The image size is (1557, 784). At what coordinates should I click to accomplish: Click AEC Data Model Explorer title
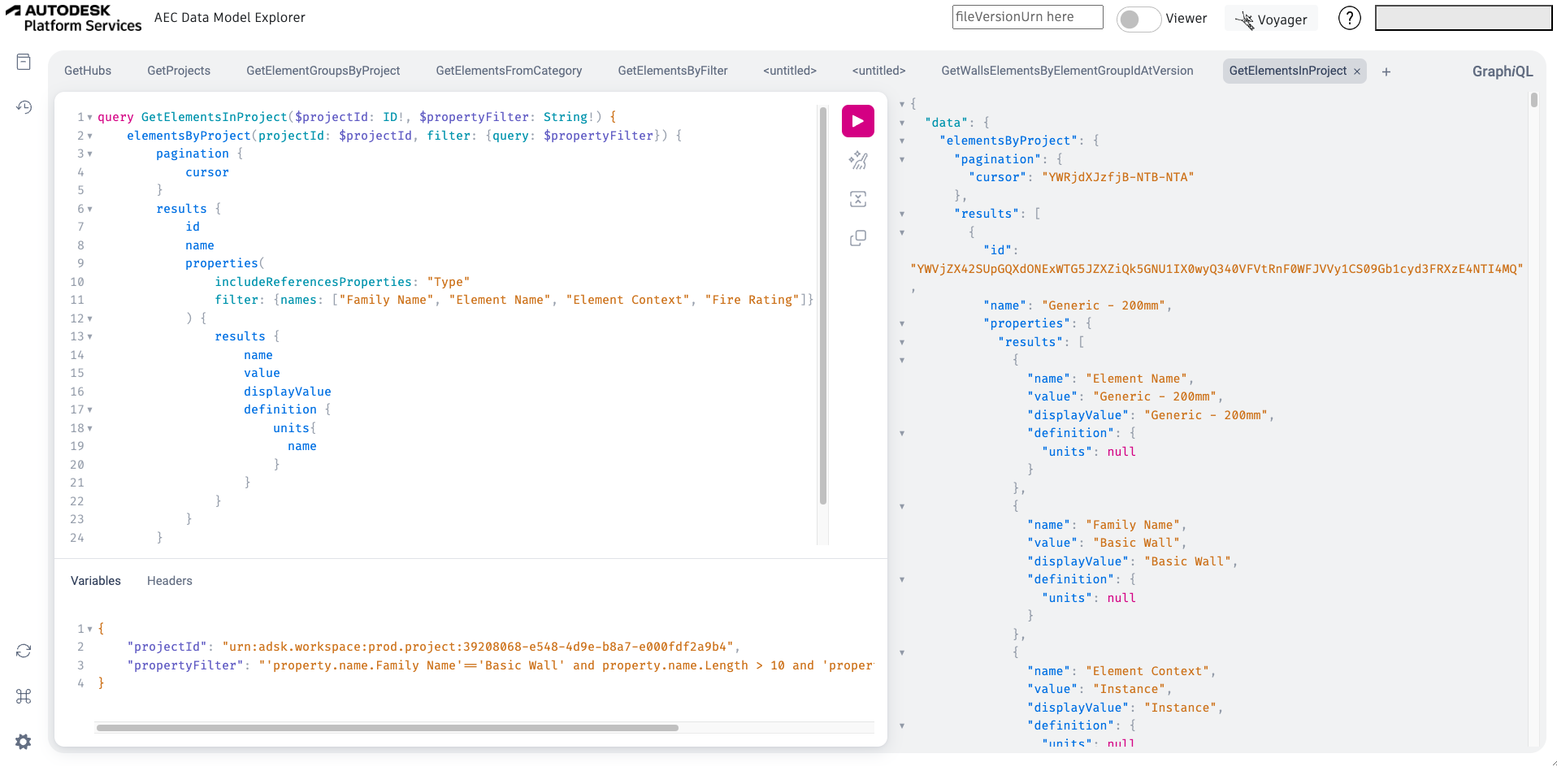(x=230, y=18)
